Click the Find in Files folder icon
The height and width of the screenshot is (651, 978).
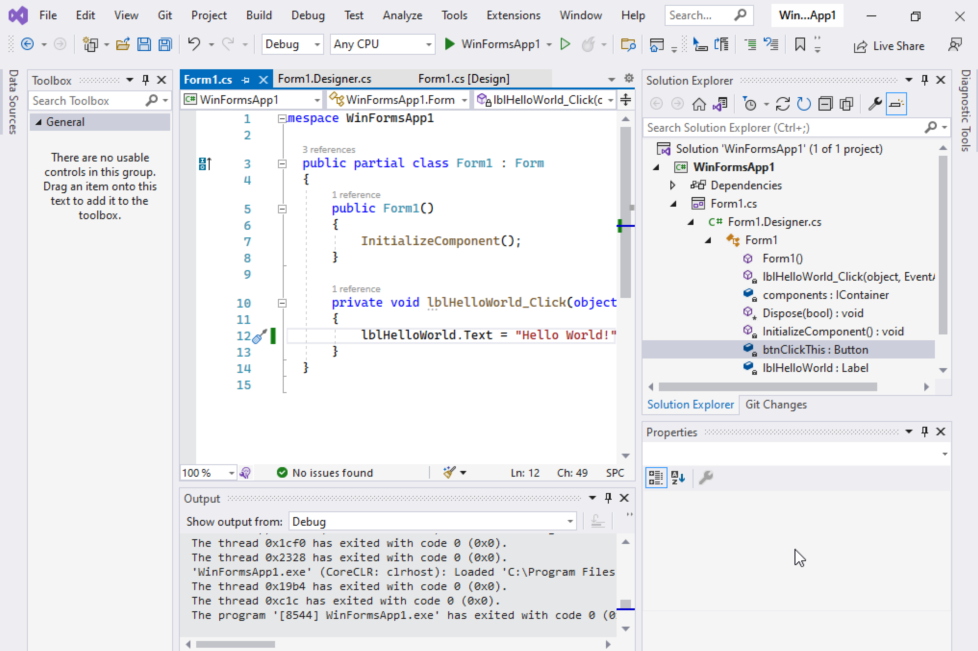tap(628, 44)
